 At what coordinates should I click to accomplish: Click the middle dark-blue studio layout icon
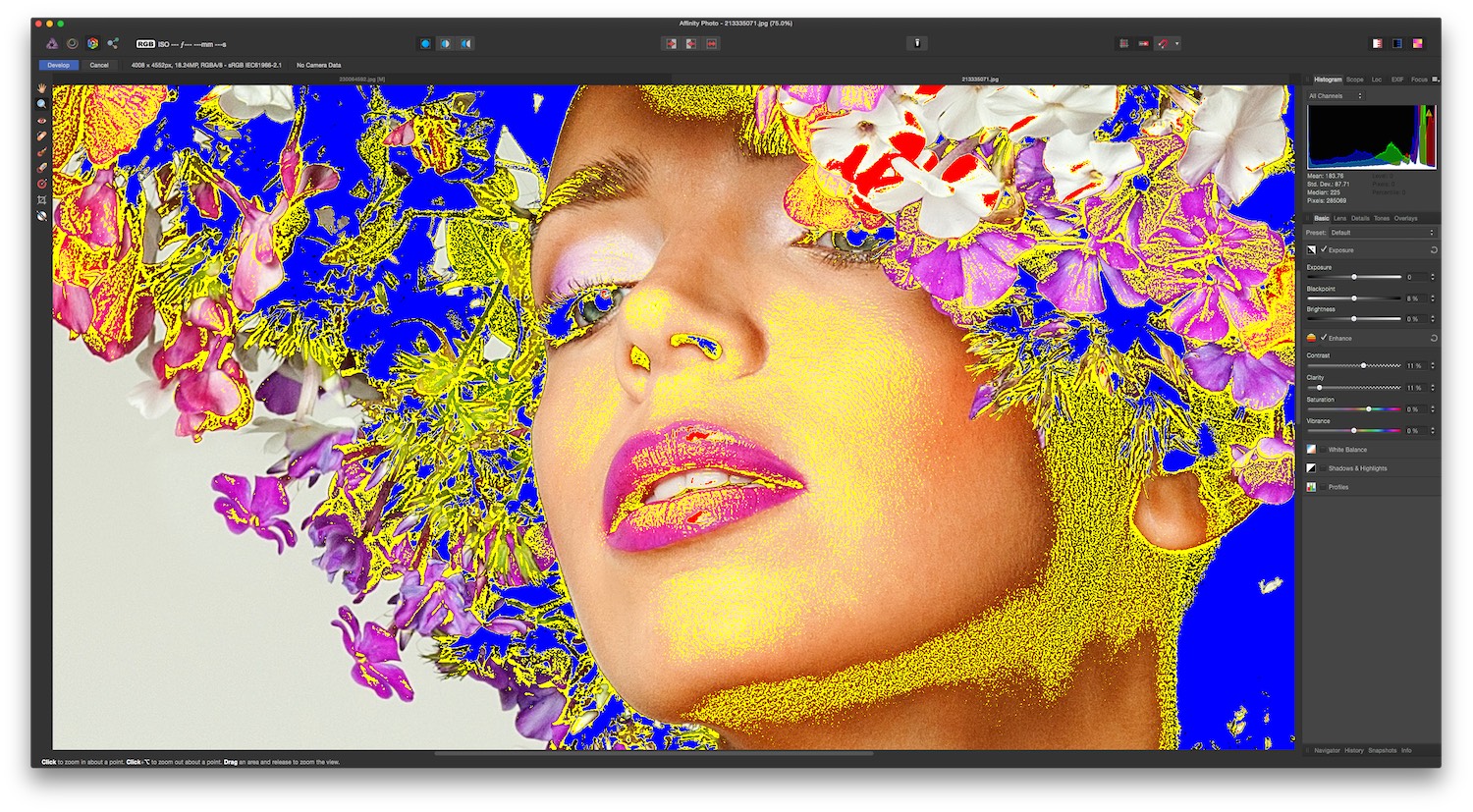(1397, 43)
